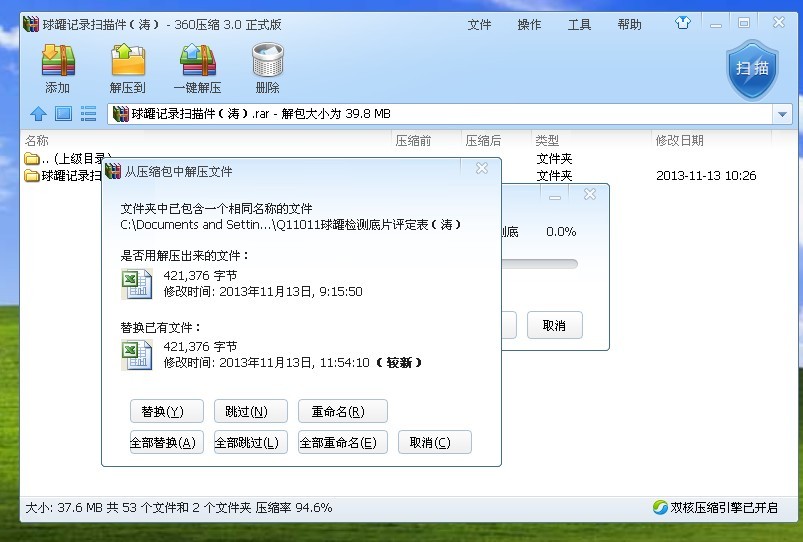Screen dimensions: 803x542
Task: Click the status bar size text 37.6 MB
Action: (80, 508)
